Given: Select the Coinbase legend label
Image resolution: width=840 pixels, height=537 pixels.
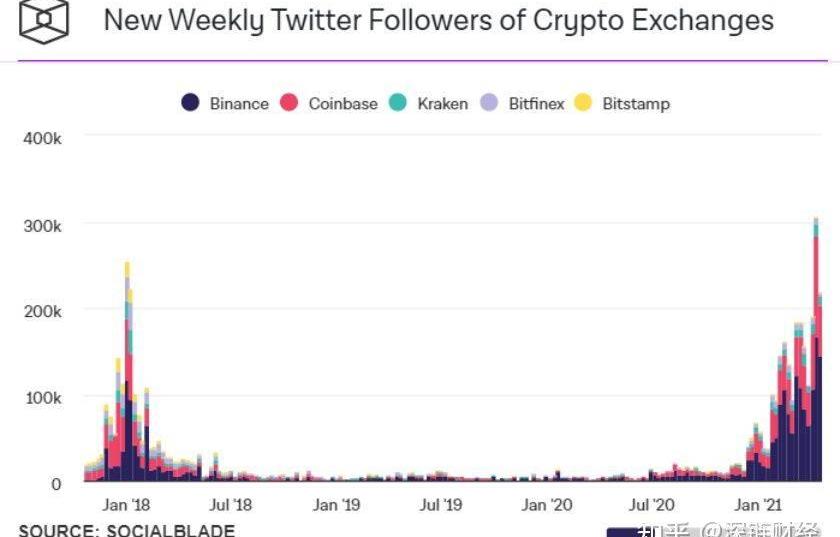Looking at the screenshot, I should click(x=343, y=104).
